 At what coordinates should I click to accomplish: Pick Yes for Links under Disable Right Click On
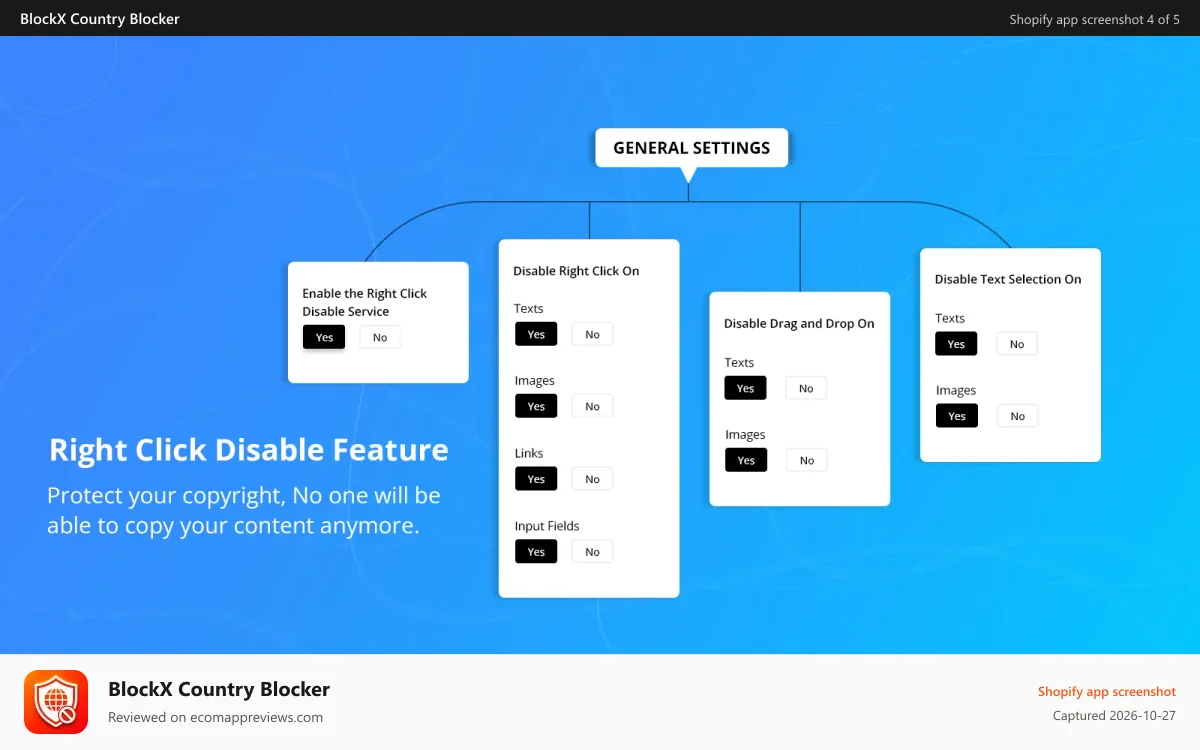point(536,479)
